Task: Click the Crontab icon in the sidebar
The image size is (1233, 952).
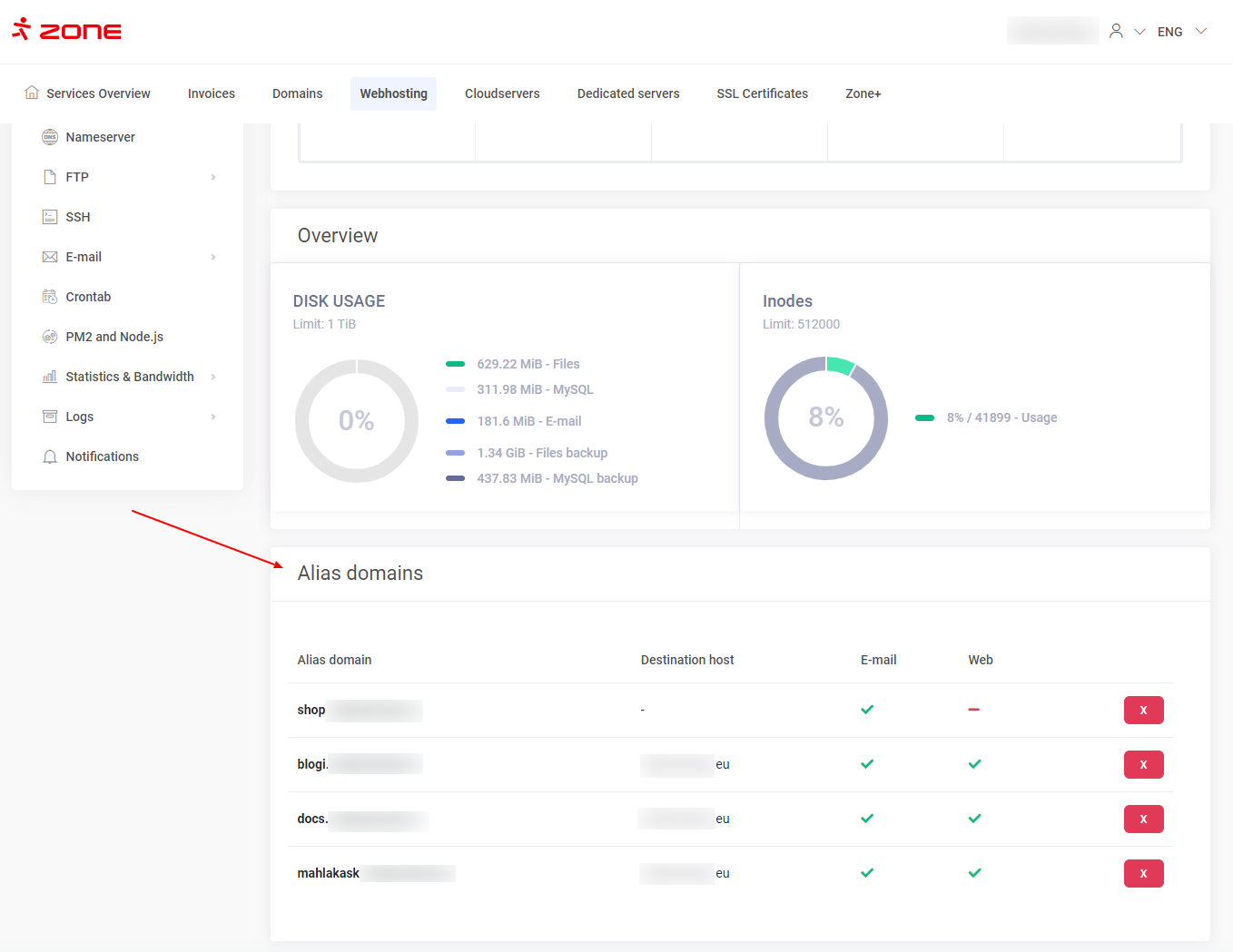Action: (50, 297)
